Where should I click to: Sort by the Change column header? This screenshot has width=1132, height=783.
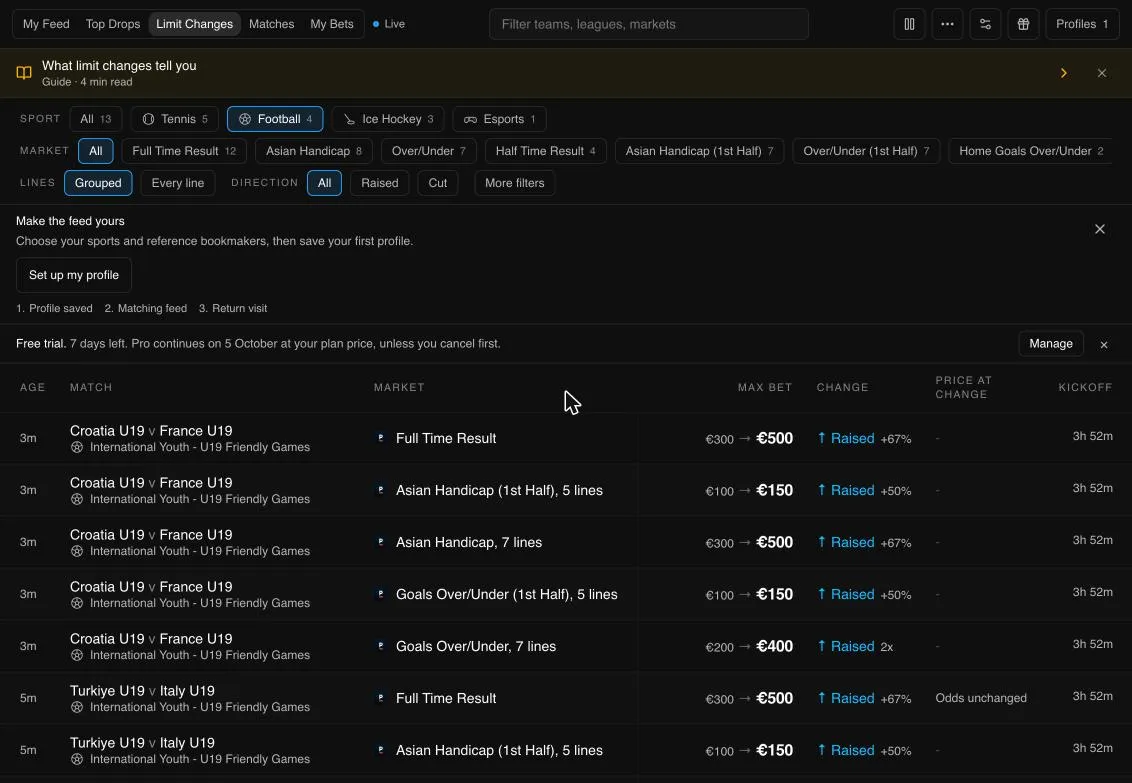click(x=843, y=388)
